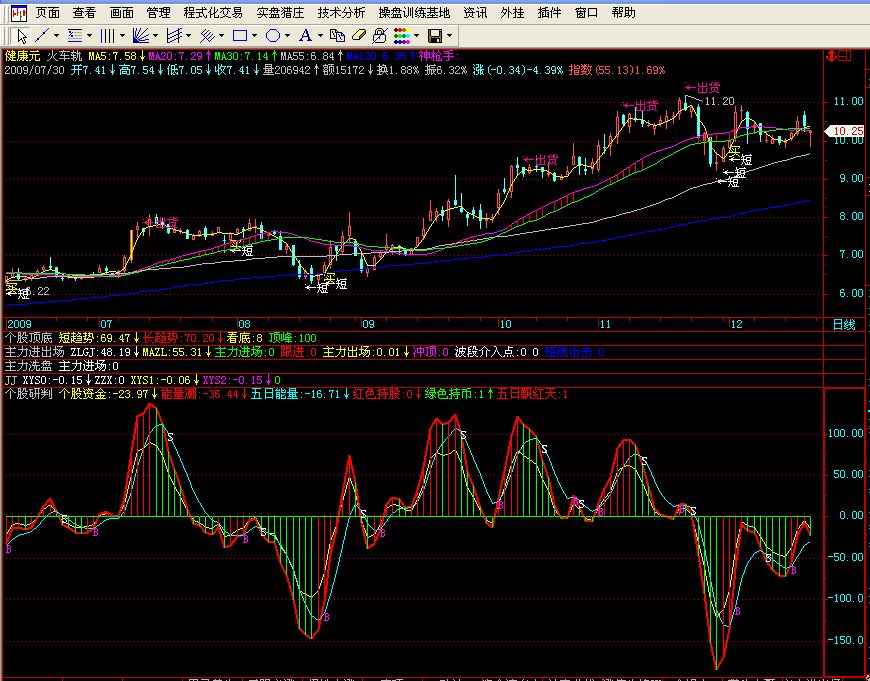Click the 日线 period label

(844, 325)
